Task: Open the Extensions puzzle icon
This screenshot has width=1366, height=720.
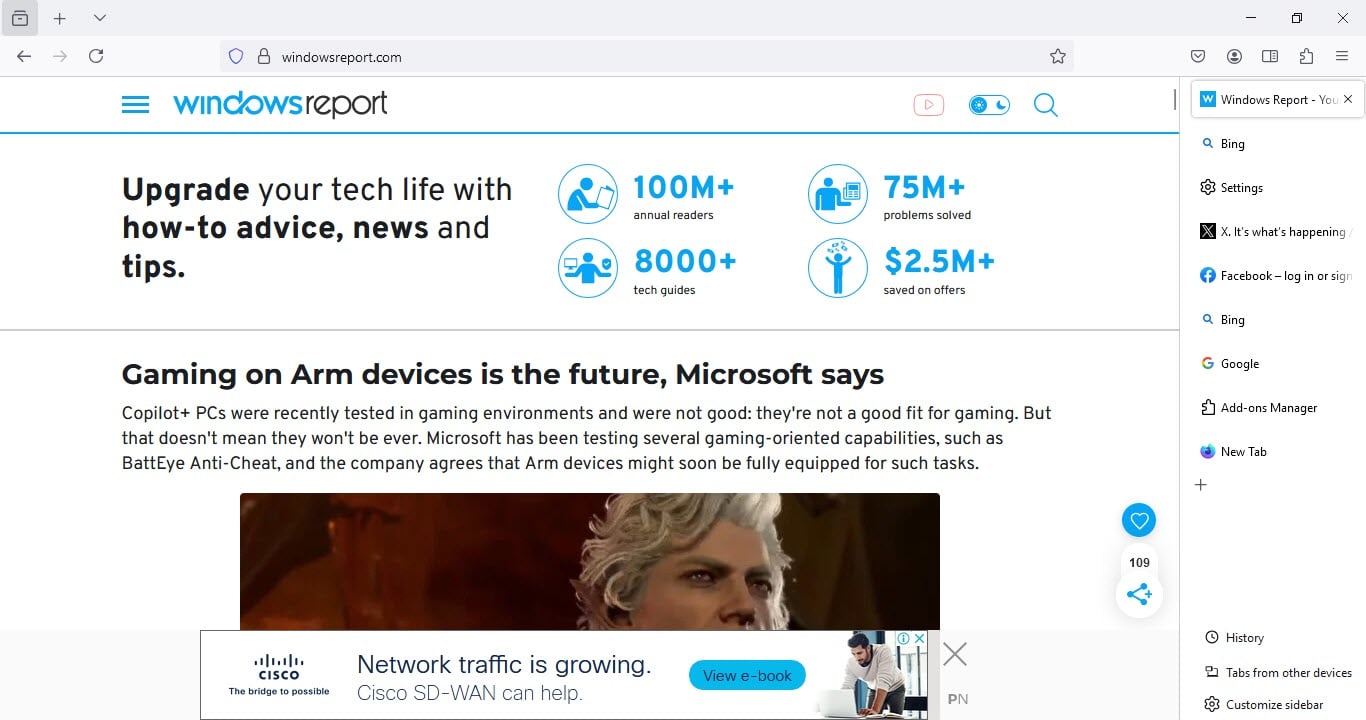Action: point(1306,57)
